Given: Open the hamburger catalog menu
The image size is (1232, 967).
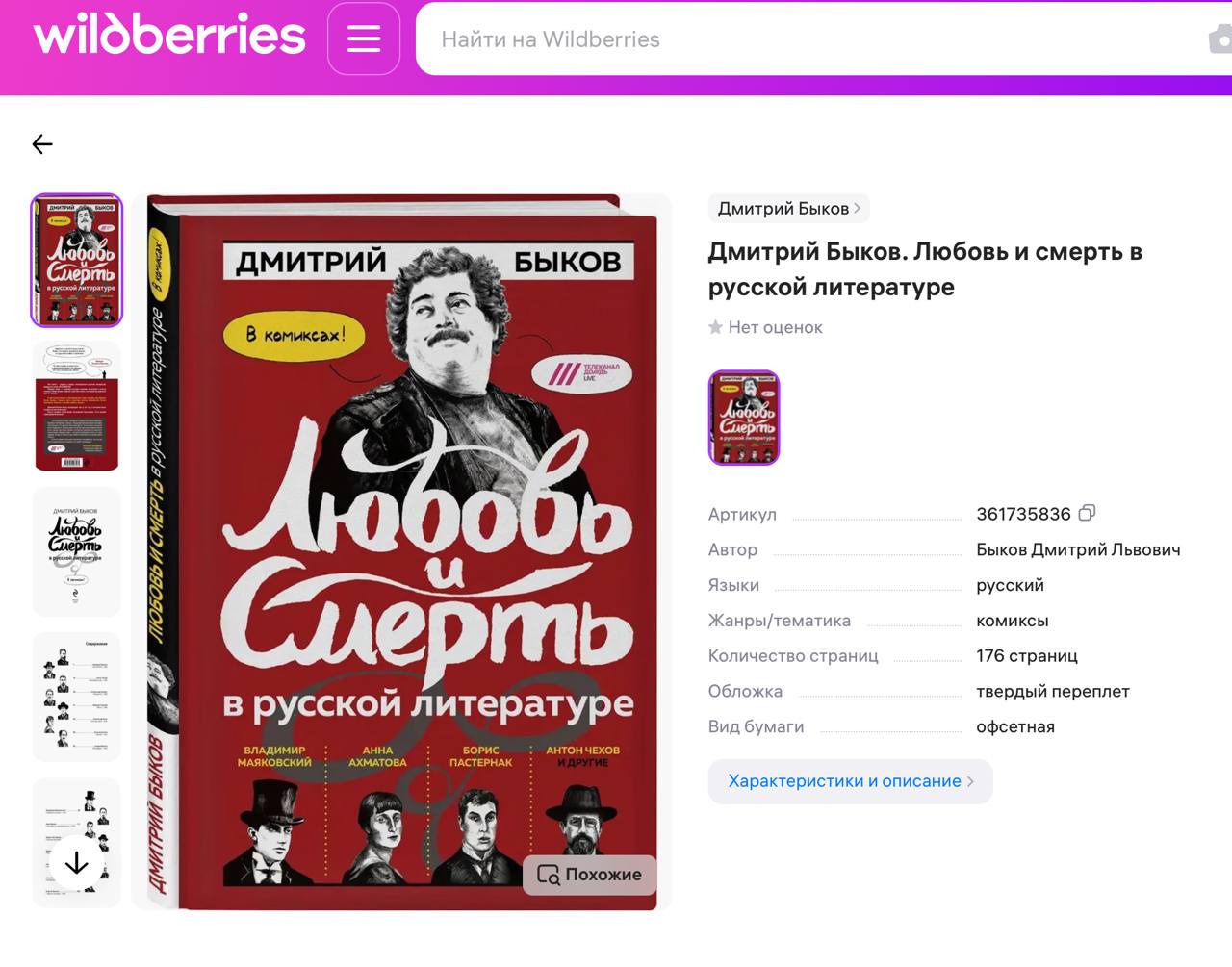Looking at the screenshot, I should click(364, 38).
